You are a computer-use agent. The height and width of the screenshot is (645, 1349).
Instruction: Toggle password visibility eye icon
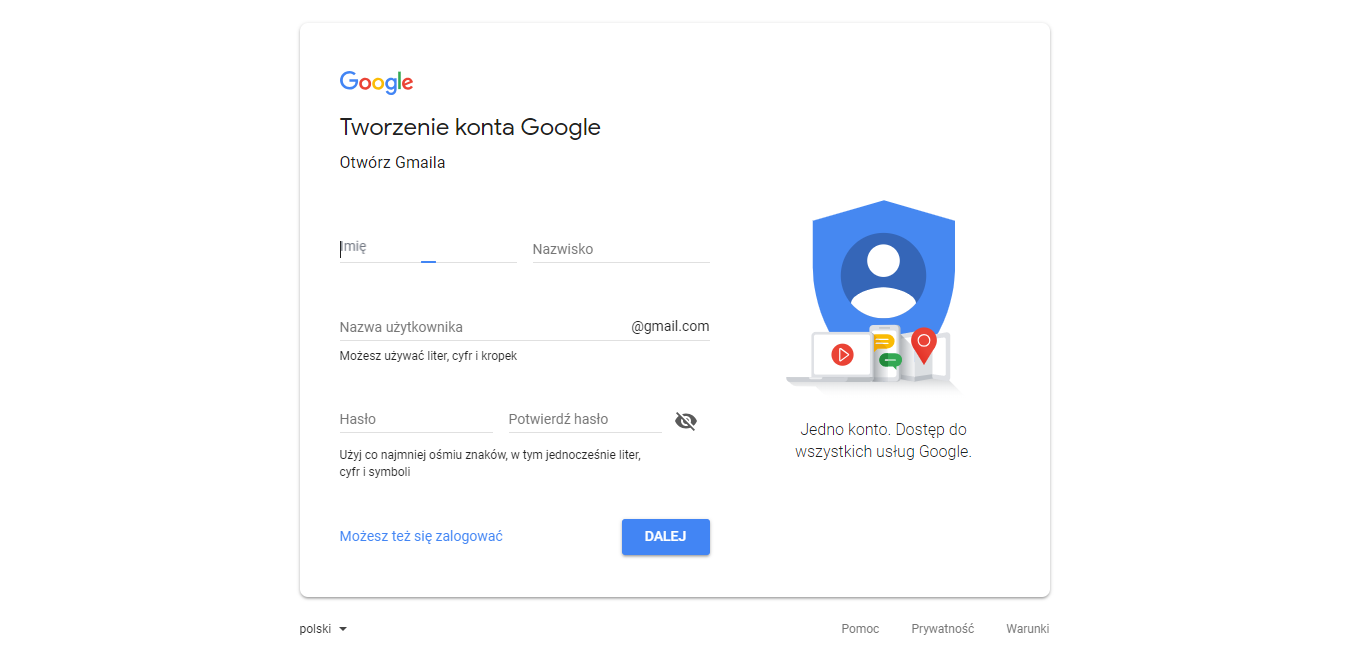685,421
